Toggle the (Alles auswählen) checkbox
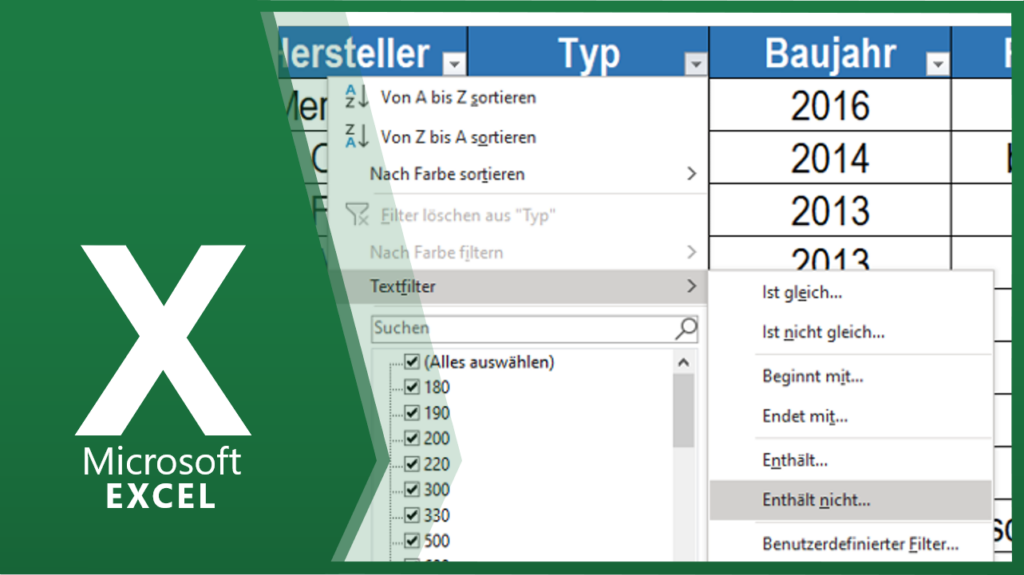This screenshot has width=1024, height=575. click(411, 361)
